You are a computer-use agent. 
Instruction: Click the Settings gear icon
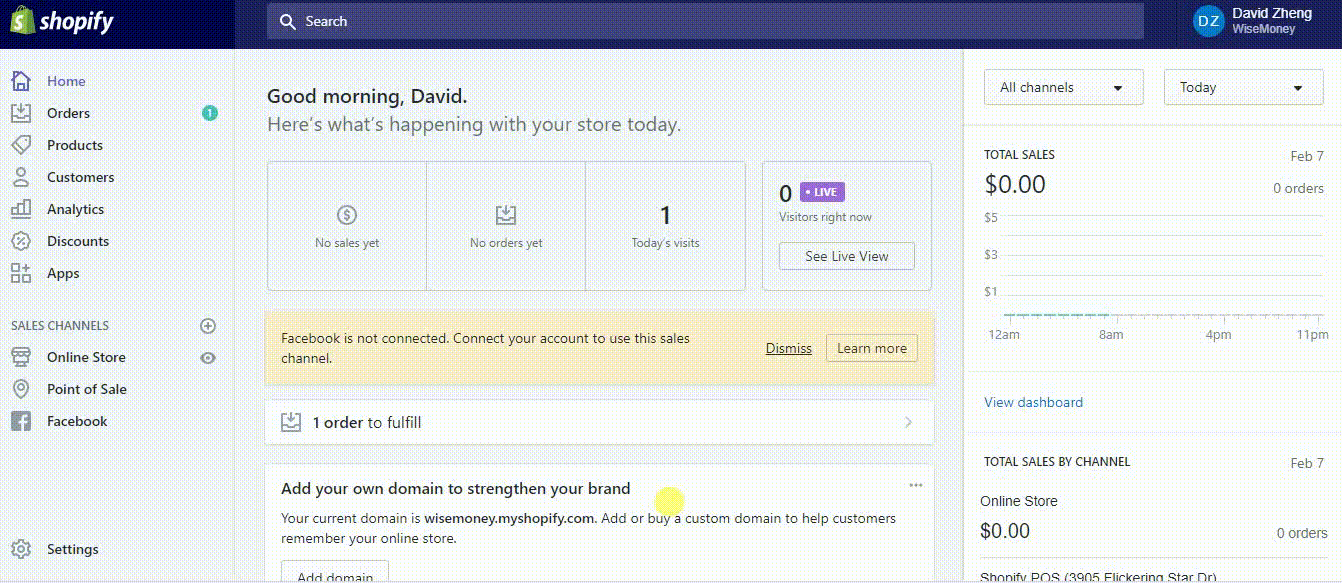pyautogui.click(x=20, y=549)
